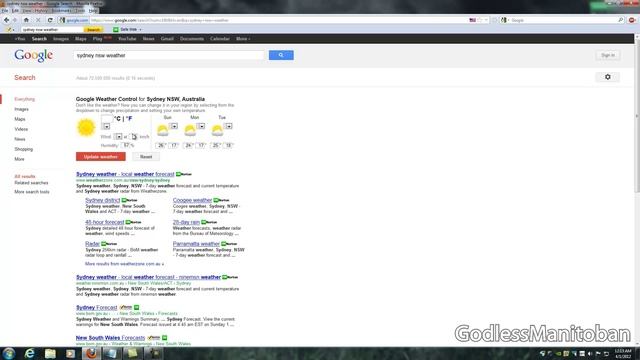Click YouTube in the black Google bar
This screenshot has height=360, width=640.
127,39
